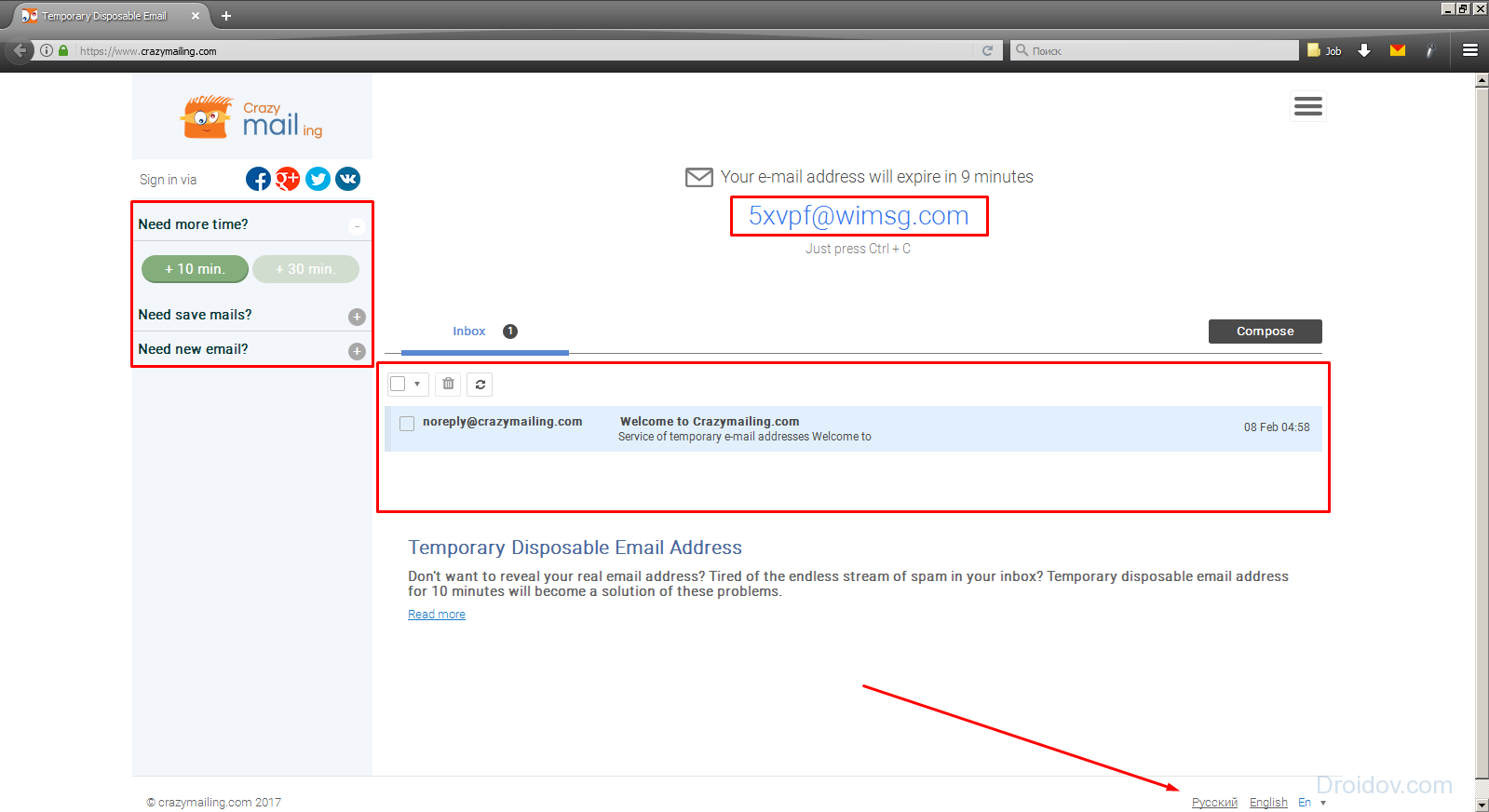Screen dimensions: 1489x812
Task: Open the Read more link
Action: pyautogui.click(x=437, y=615)
